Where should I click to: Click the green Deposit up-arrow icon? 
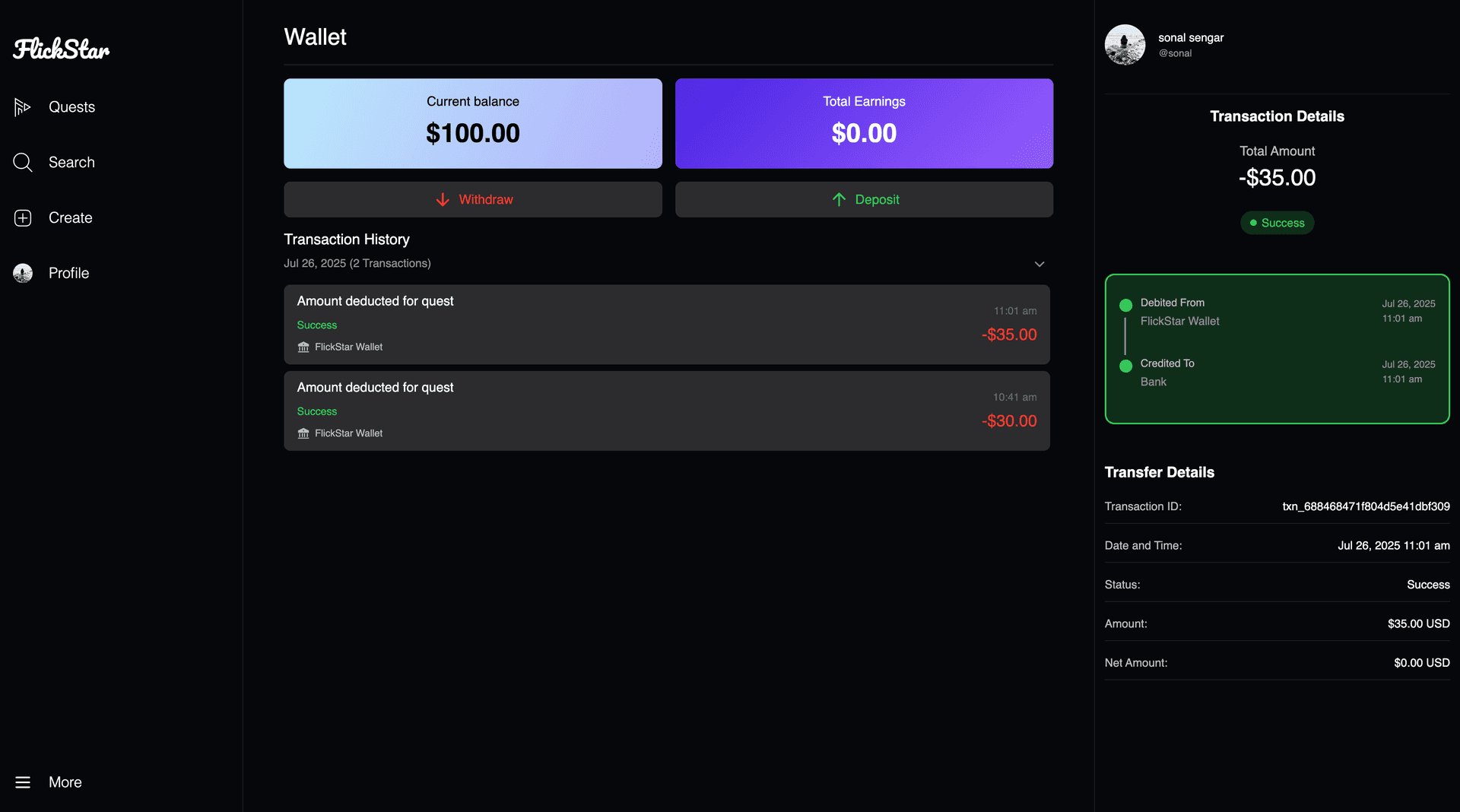[x=839, y=200]
